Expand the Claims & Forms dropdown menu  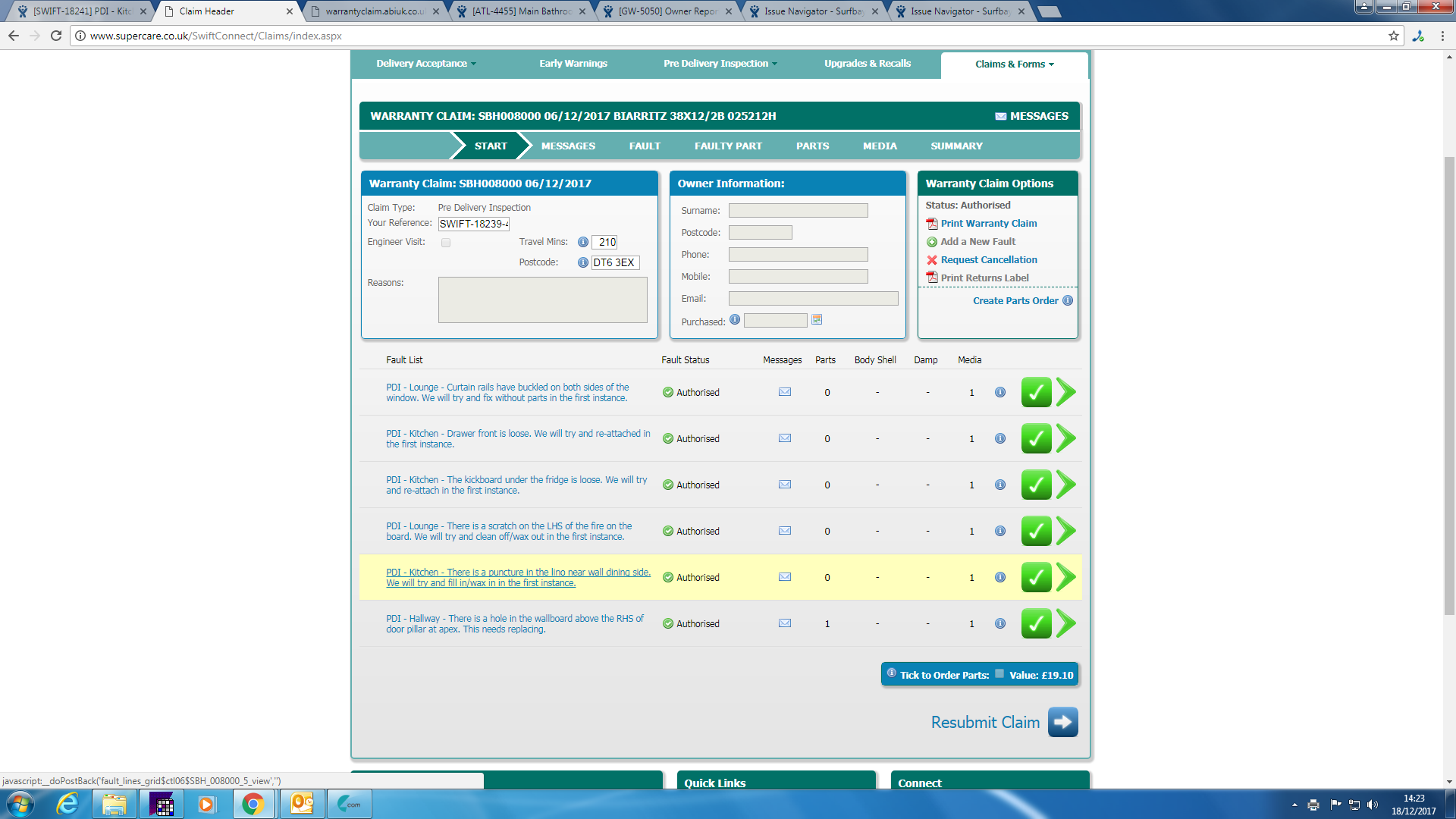click(1014, 64)
